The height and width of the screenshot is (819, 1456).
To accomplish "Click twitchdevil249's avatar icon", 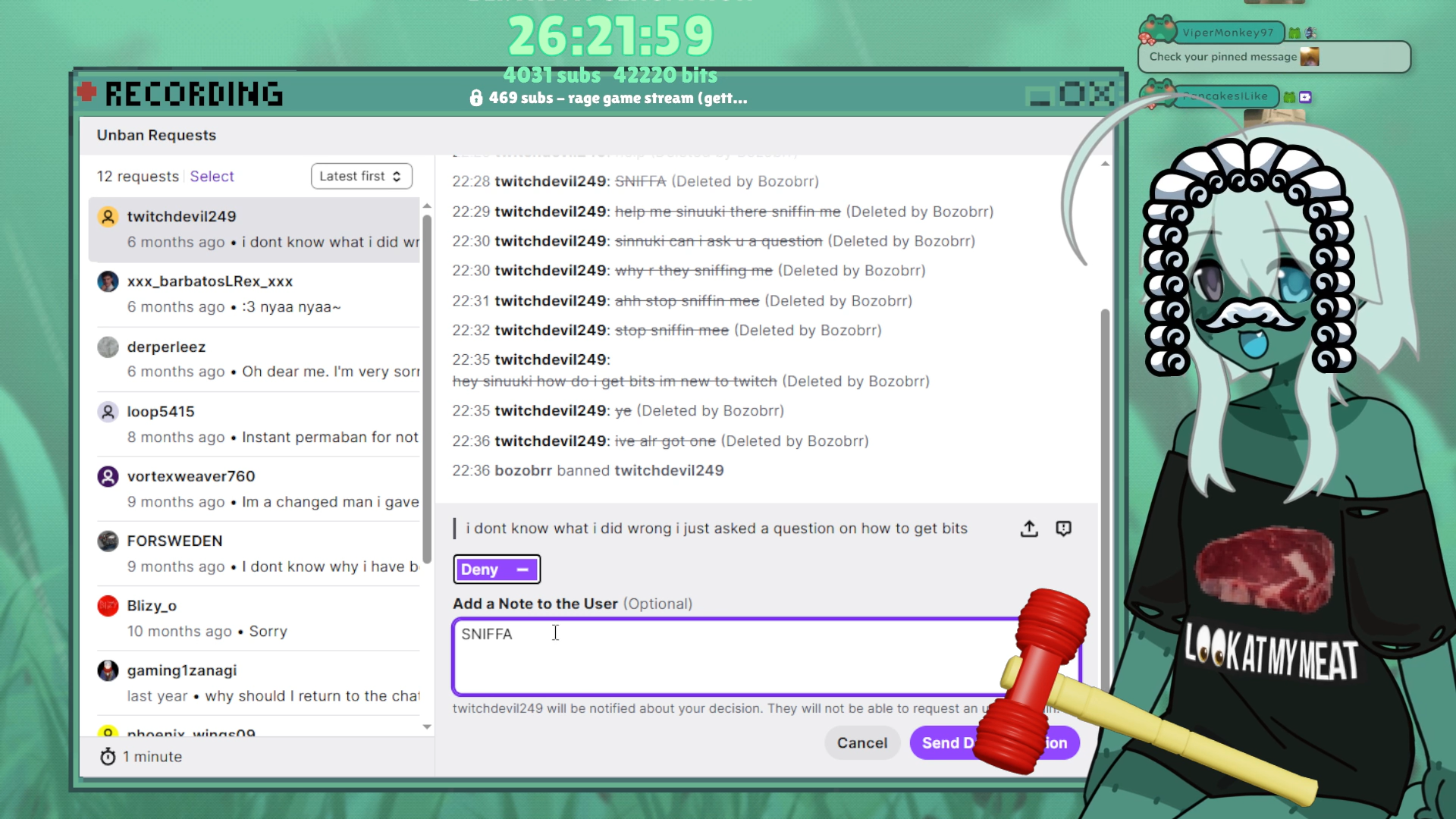I will 108,217.
